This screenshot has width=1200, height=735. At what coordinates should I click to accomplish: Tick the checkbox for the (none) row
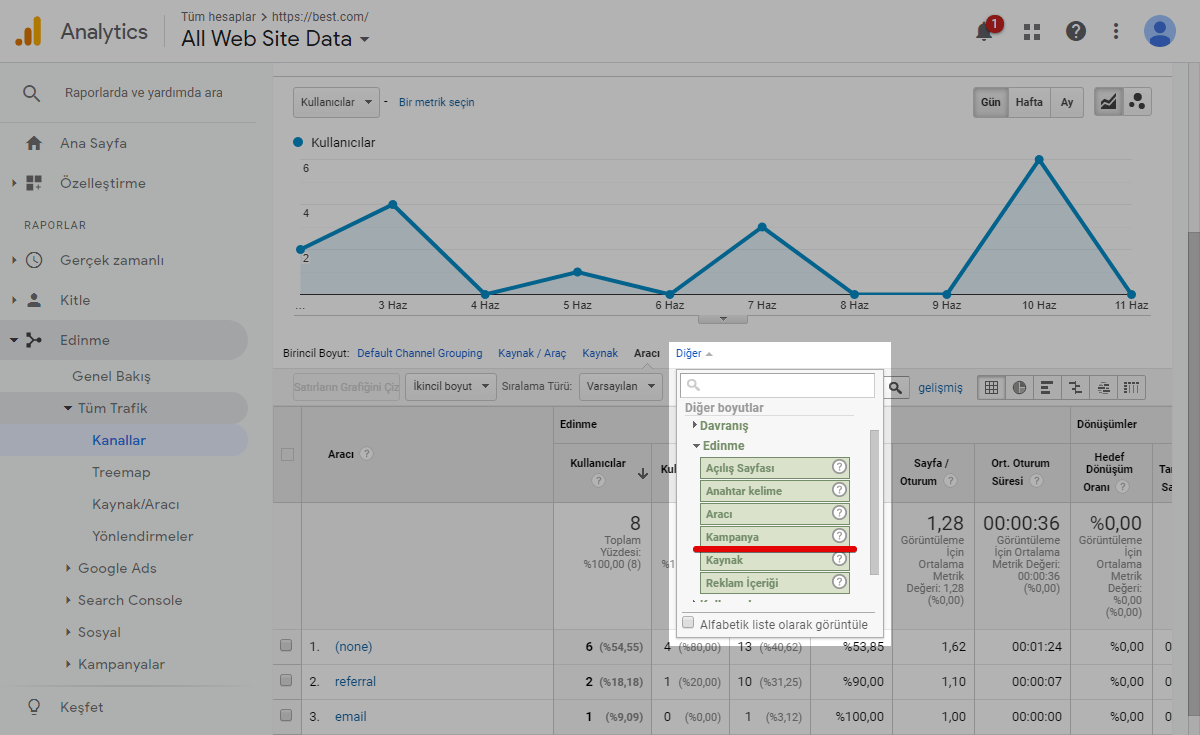[x=287, y=646]
